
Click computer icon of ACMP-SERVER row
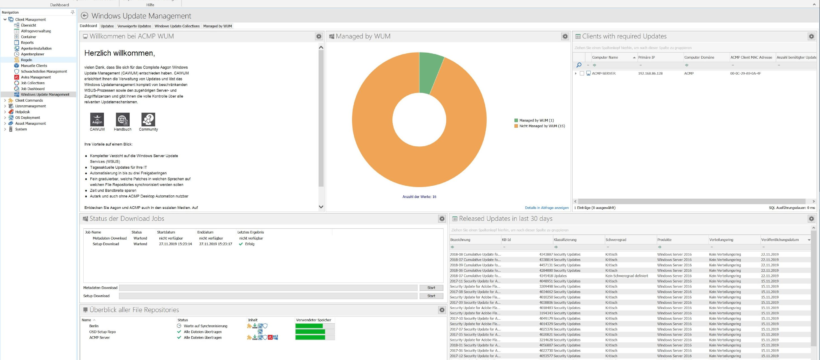[588, 73]
